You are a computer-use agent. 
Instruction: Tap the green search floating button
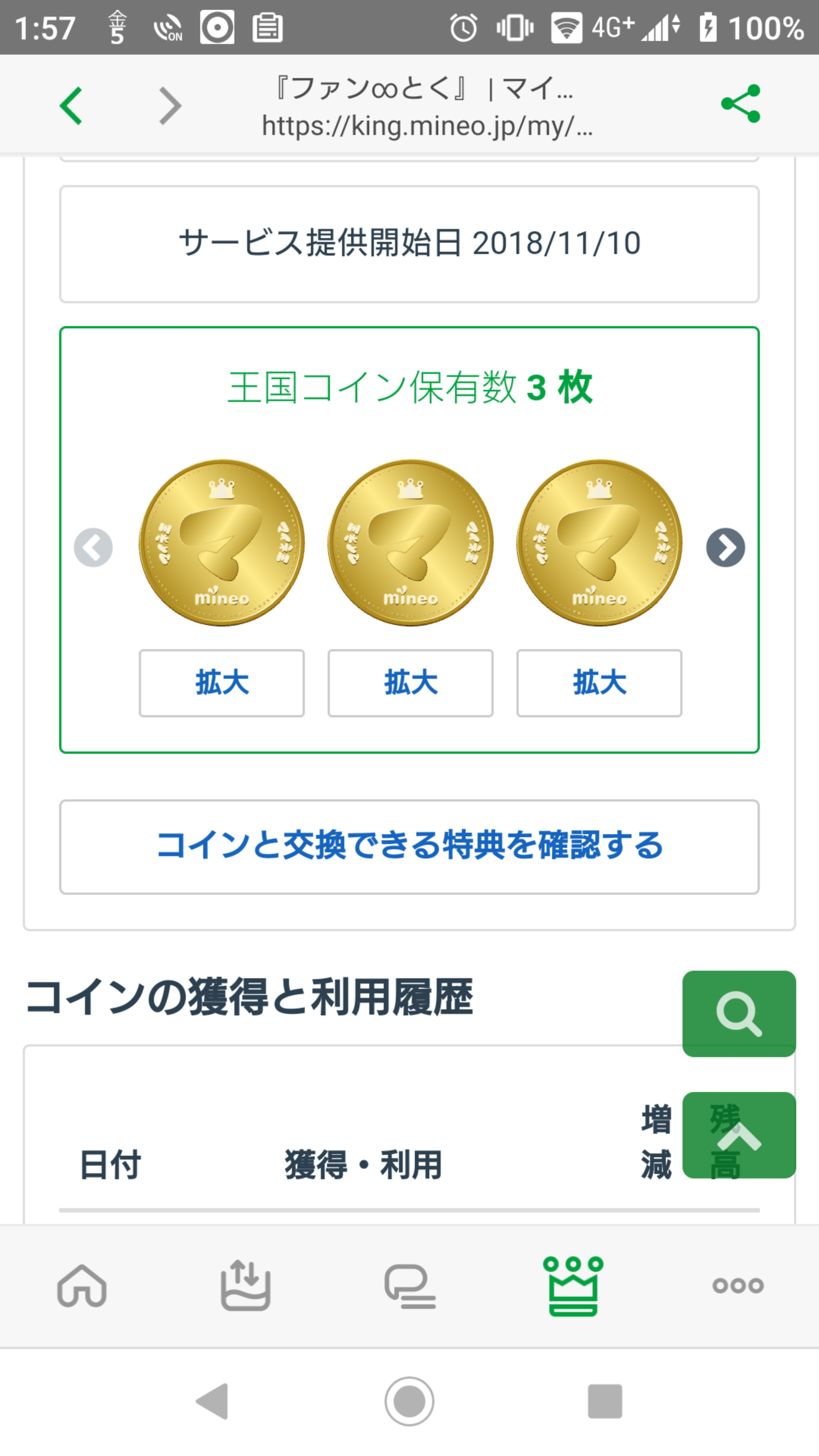(739, 1014)
